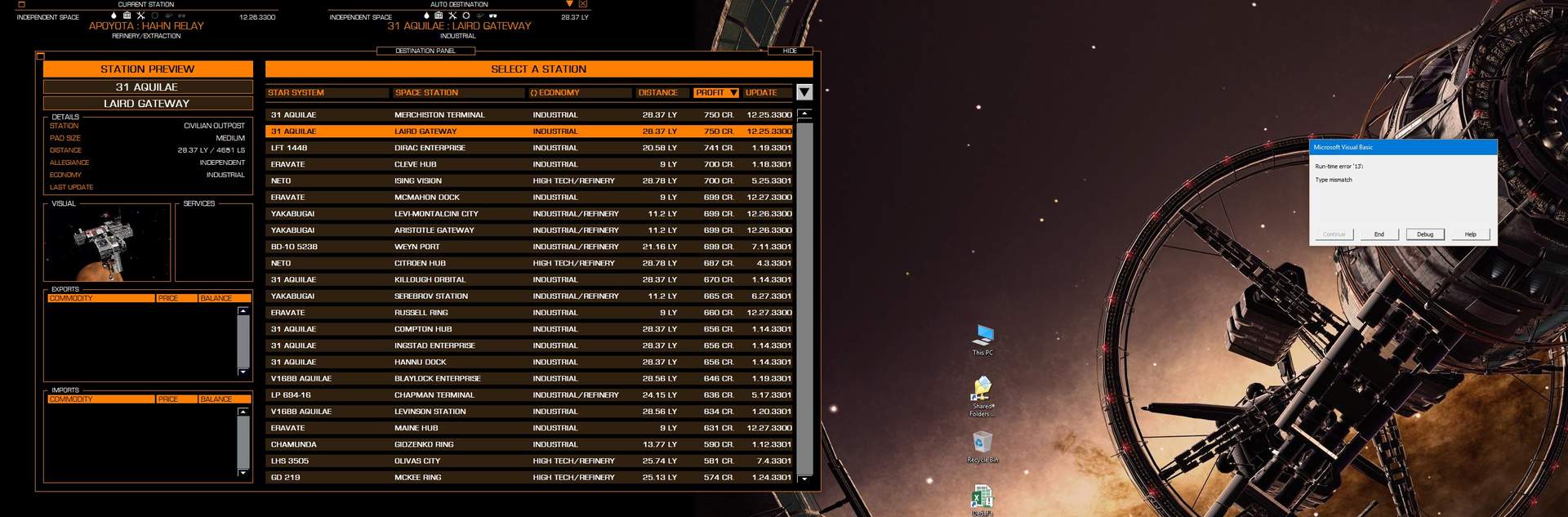Select the Serebrov Station row
Viewport: 1568px width, 517px height.
pyautogui.click(x=529, y=296)
